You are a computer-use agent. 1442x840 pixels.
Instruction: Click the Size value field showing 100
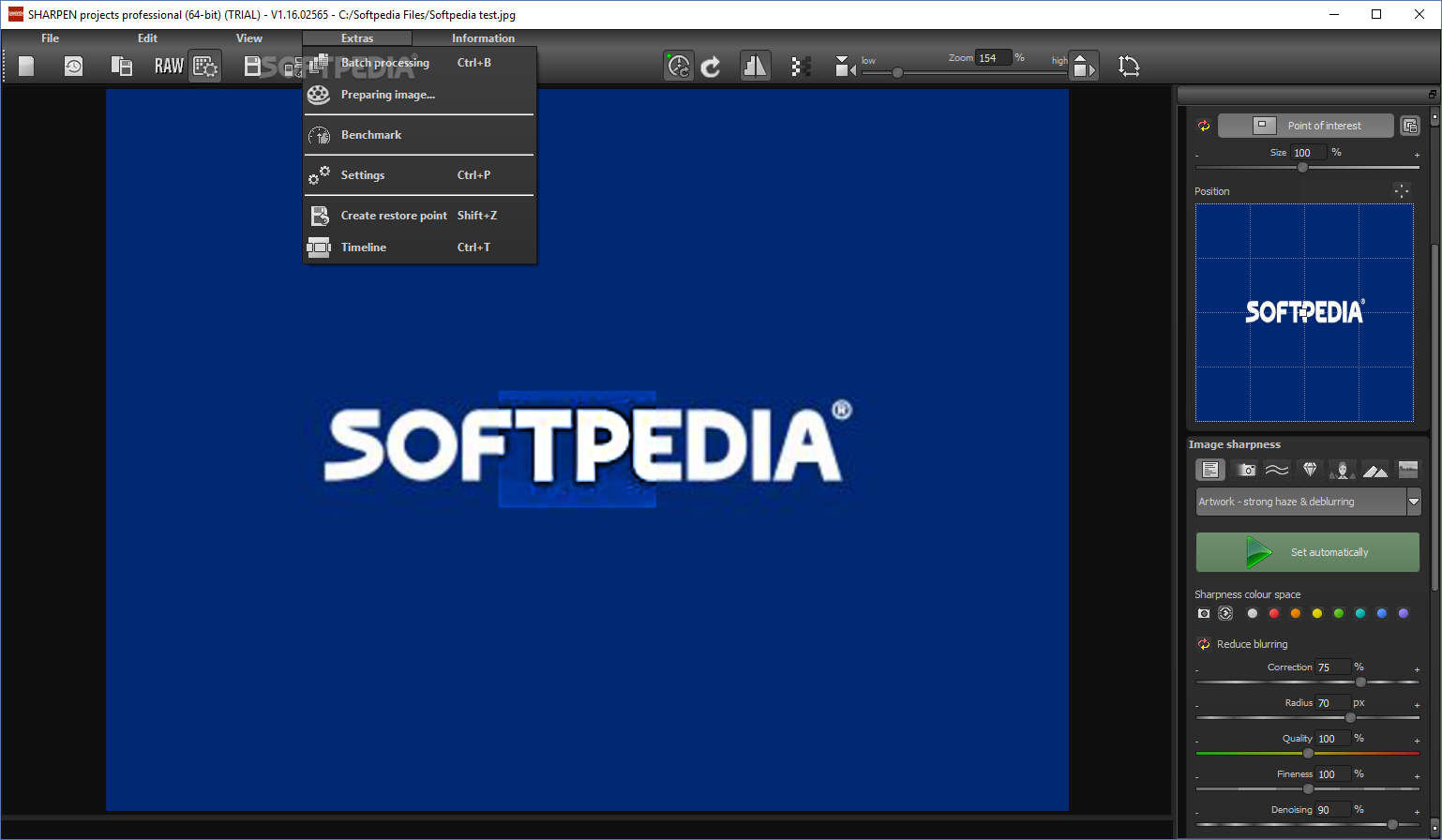pos(1309,153)
